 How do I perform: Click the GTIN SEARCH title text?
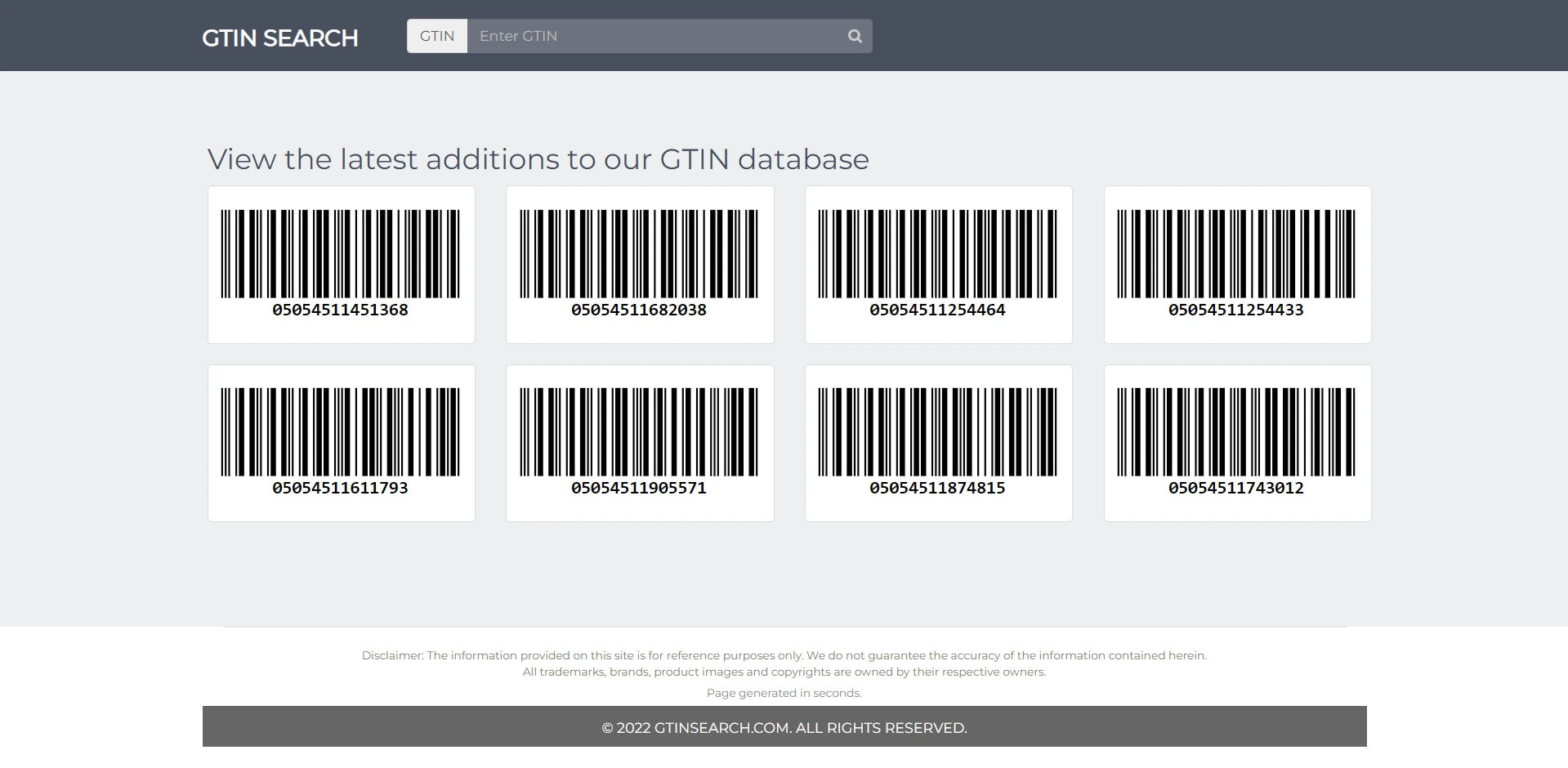pos(280,37)
